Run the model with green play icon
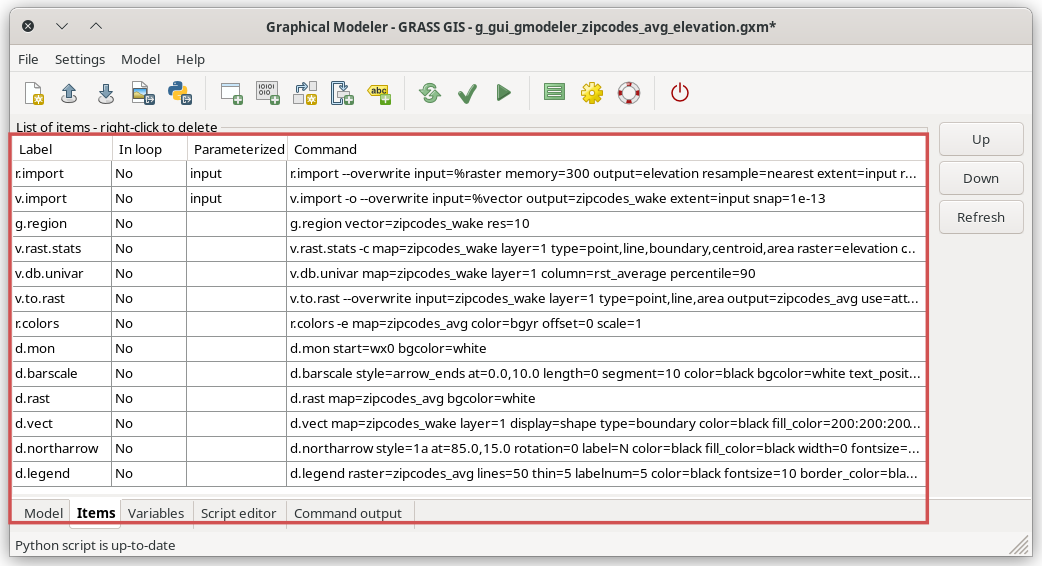The height and width of the screenshot is (566, 1042). pyautogui.click(x=504, y=93)
